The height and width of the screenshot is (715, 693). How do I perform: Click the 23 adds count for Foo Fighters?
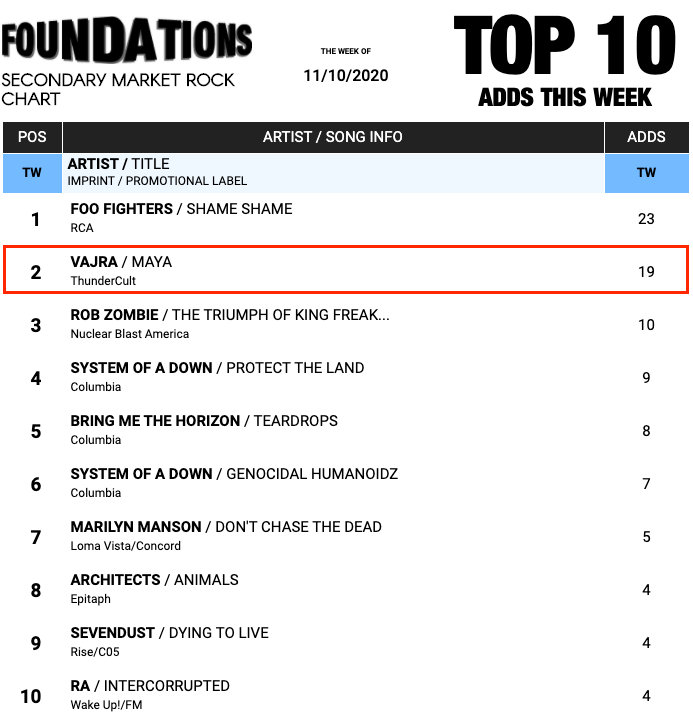[646, 218]
